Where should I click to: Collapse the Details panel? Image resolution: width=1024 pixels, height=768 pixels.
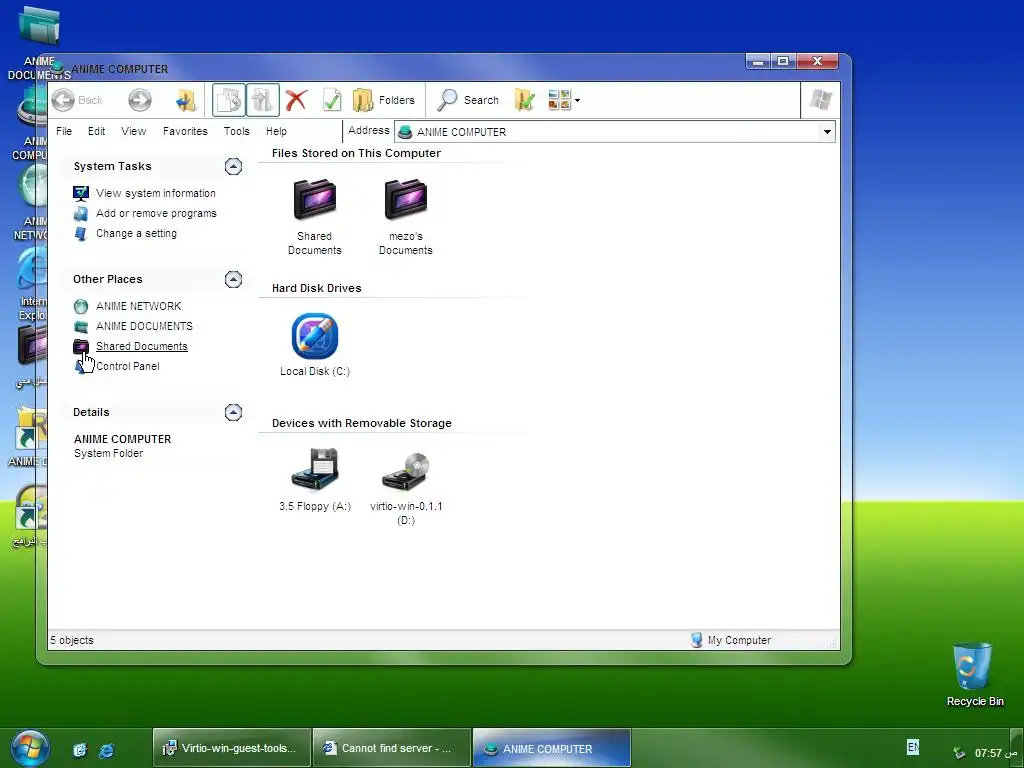[x=233, y=412]
